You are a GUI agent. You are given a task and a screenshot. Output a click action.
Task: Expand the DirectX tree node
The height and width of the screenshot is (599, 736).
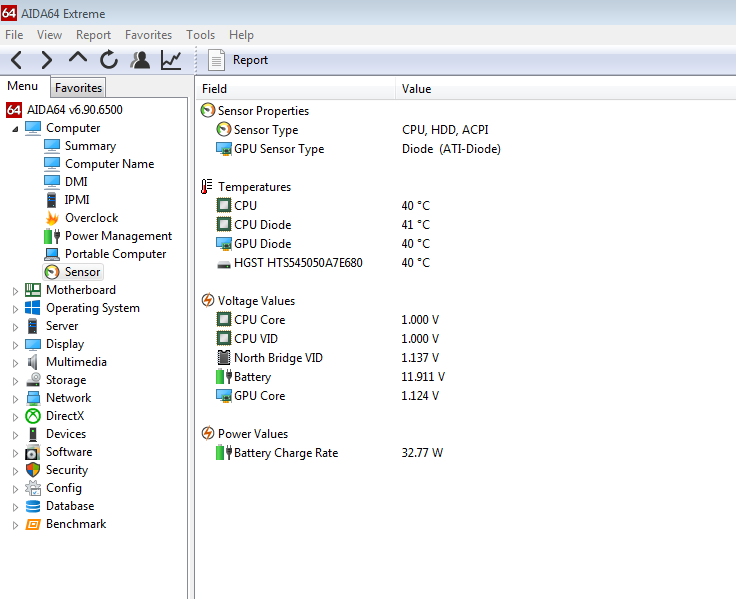point(15,417)
